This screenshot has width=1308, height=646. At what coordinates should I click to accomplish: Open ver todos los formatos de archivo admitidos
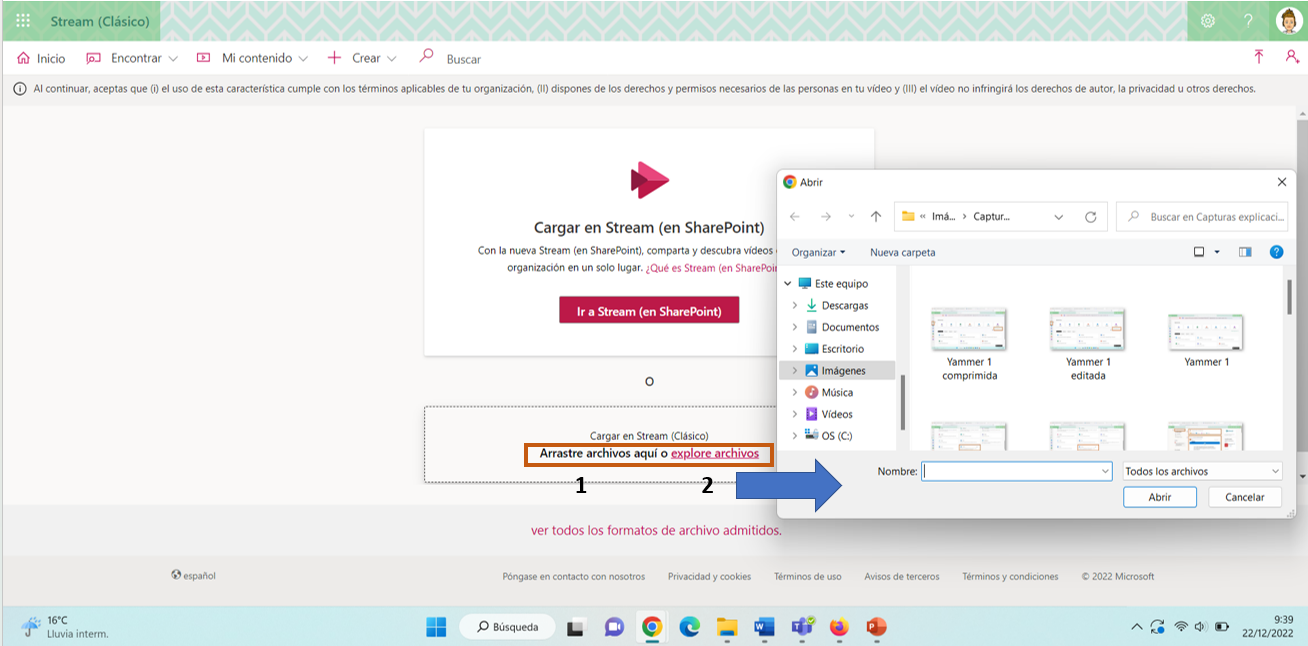click(656, 530)
